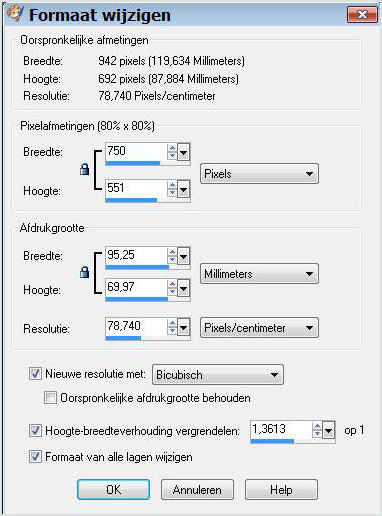
Task: Click the blue slider bar under print width 95,25
Action: 137,267
